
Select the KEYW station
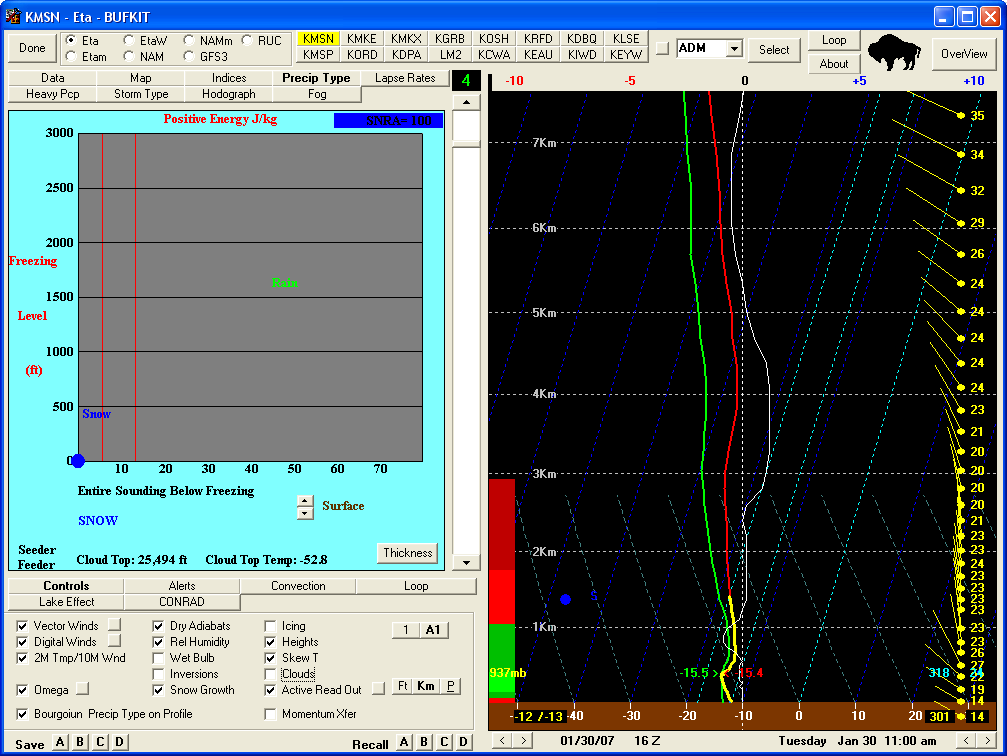pyautogui.click(x=626, y=55)
